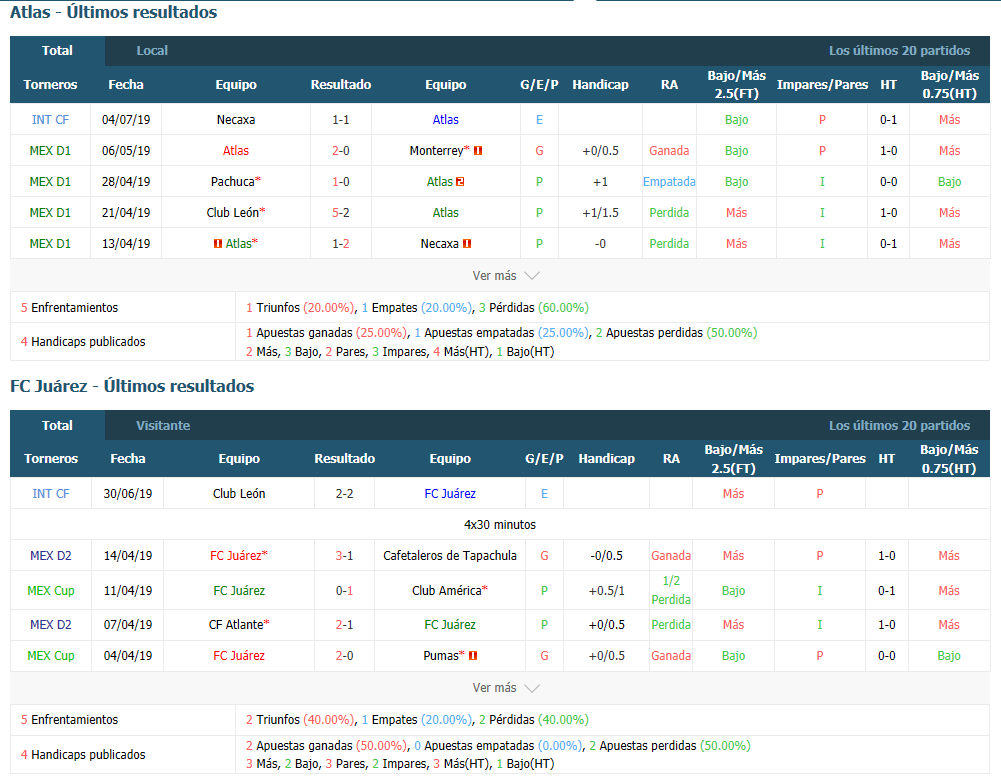Click Club América team name
The height and width of the screenshot is (778, 1001).
(446, 591)
